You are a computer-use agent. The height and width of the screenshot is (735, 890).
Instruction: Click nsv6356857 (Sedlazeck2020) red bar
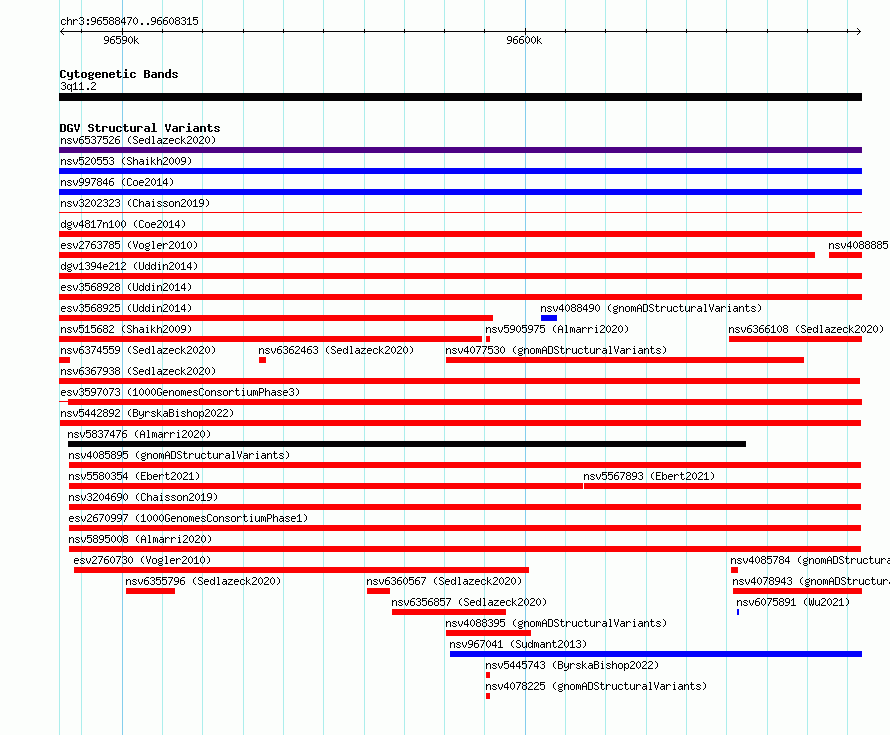[x=448, y=612]
